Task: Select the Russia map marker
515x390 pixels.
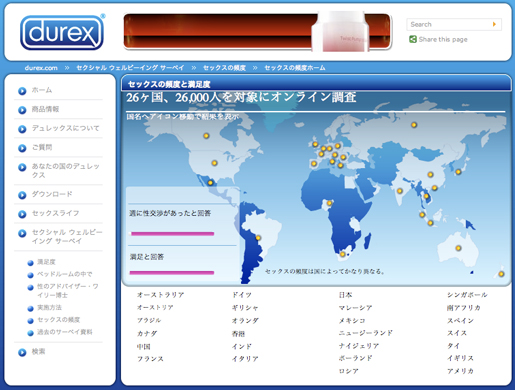Action: [414, 125]
